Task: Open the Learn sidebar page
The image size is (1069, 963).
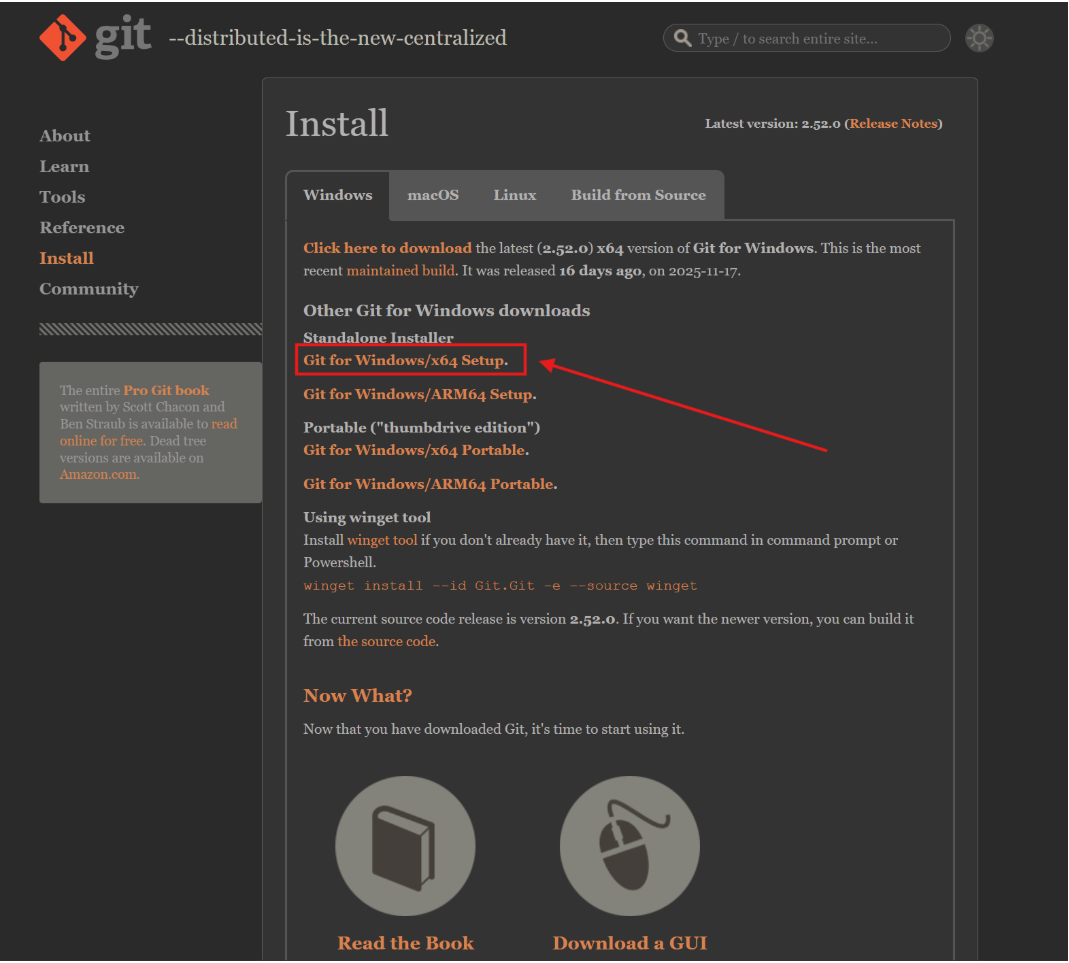Action: 64,166
